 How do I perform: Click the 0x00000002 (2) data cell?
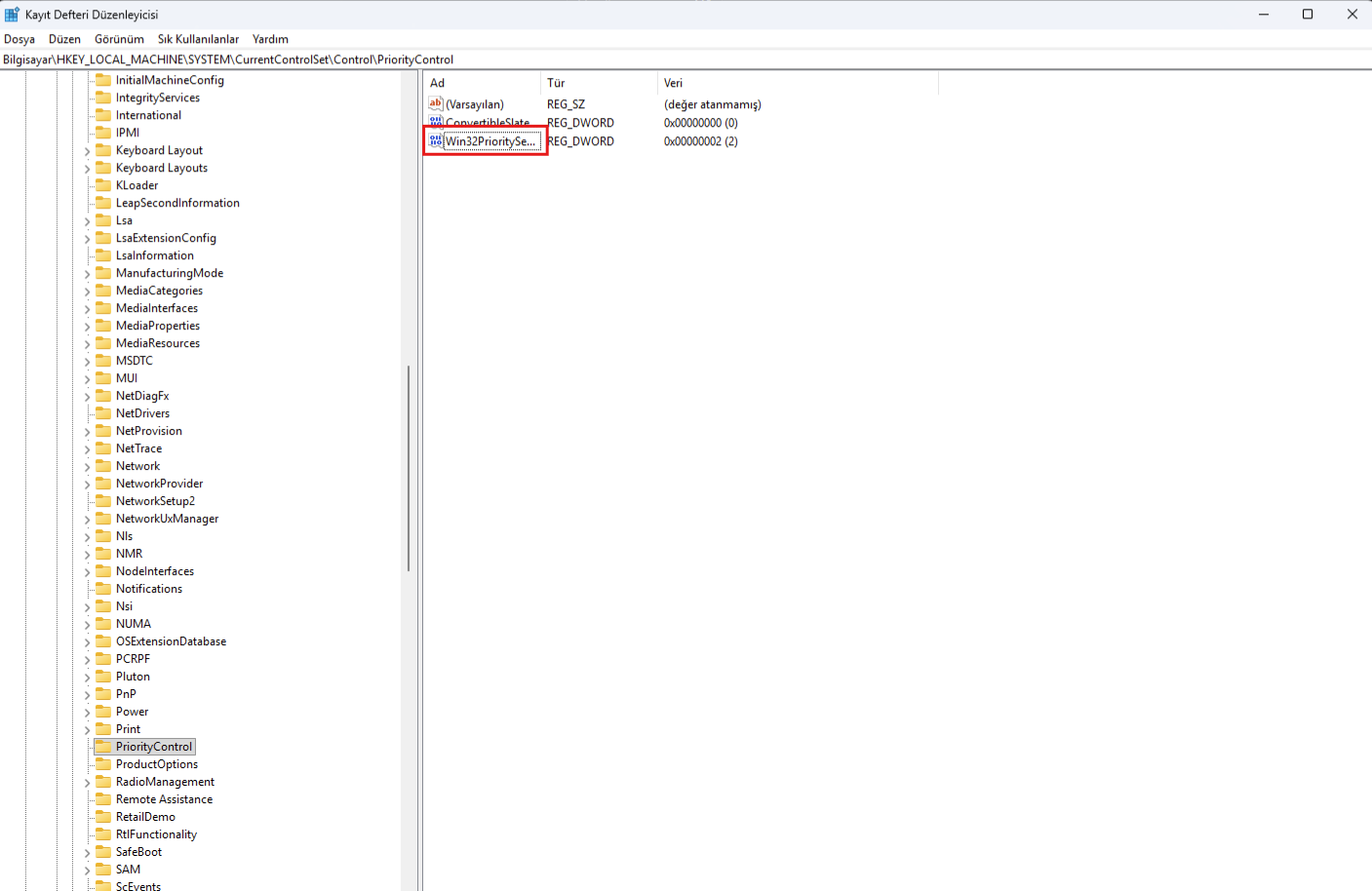[701, 141]
